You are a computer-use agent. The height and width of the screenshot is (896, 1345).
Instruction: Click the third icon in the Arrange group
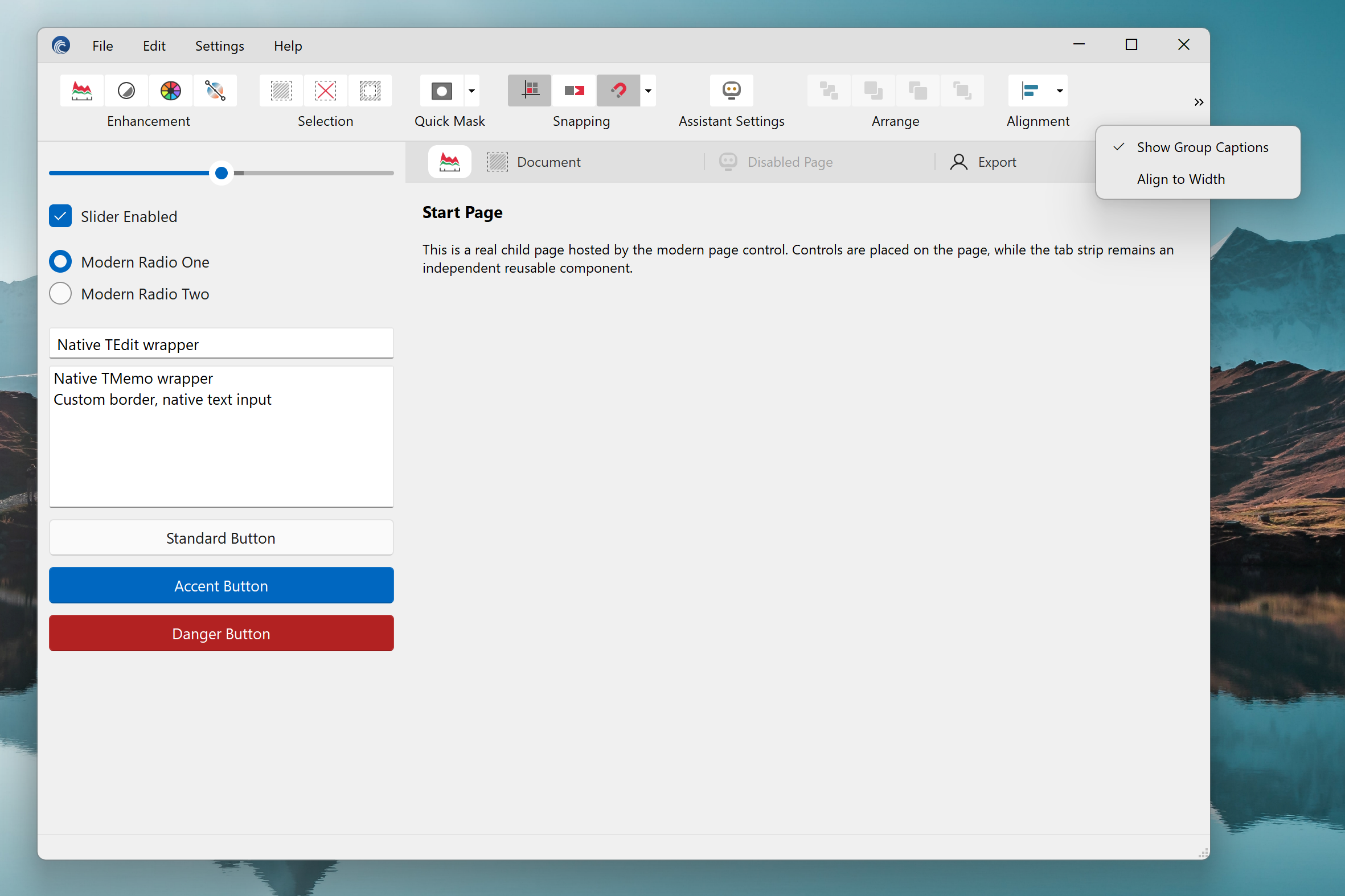918,91
